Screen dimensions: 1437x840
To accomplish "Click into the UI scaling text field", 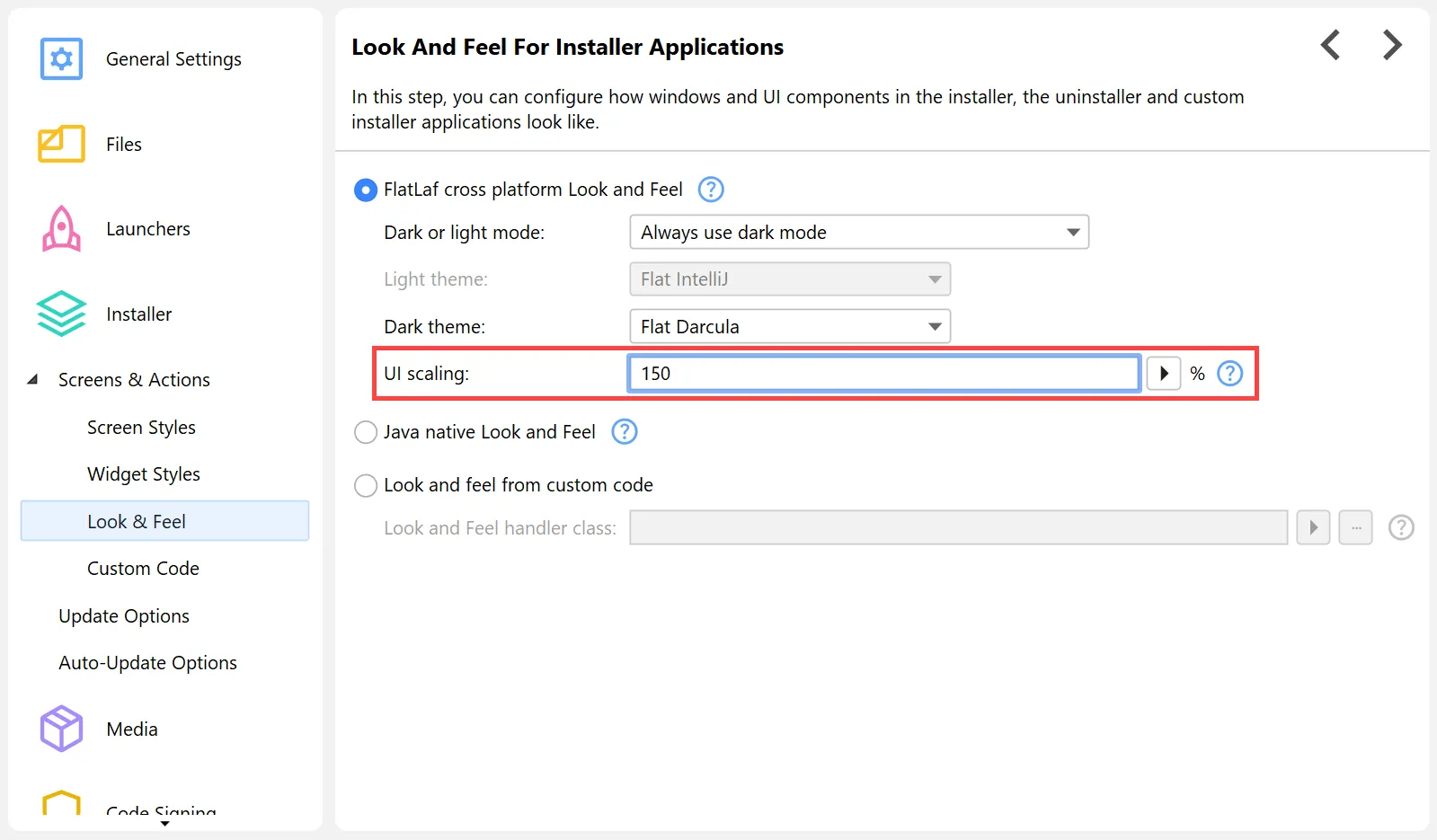I will [x=883, y=374].
